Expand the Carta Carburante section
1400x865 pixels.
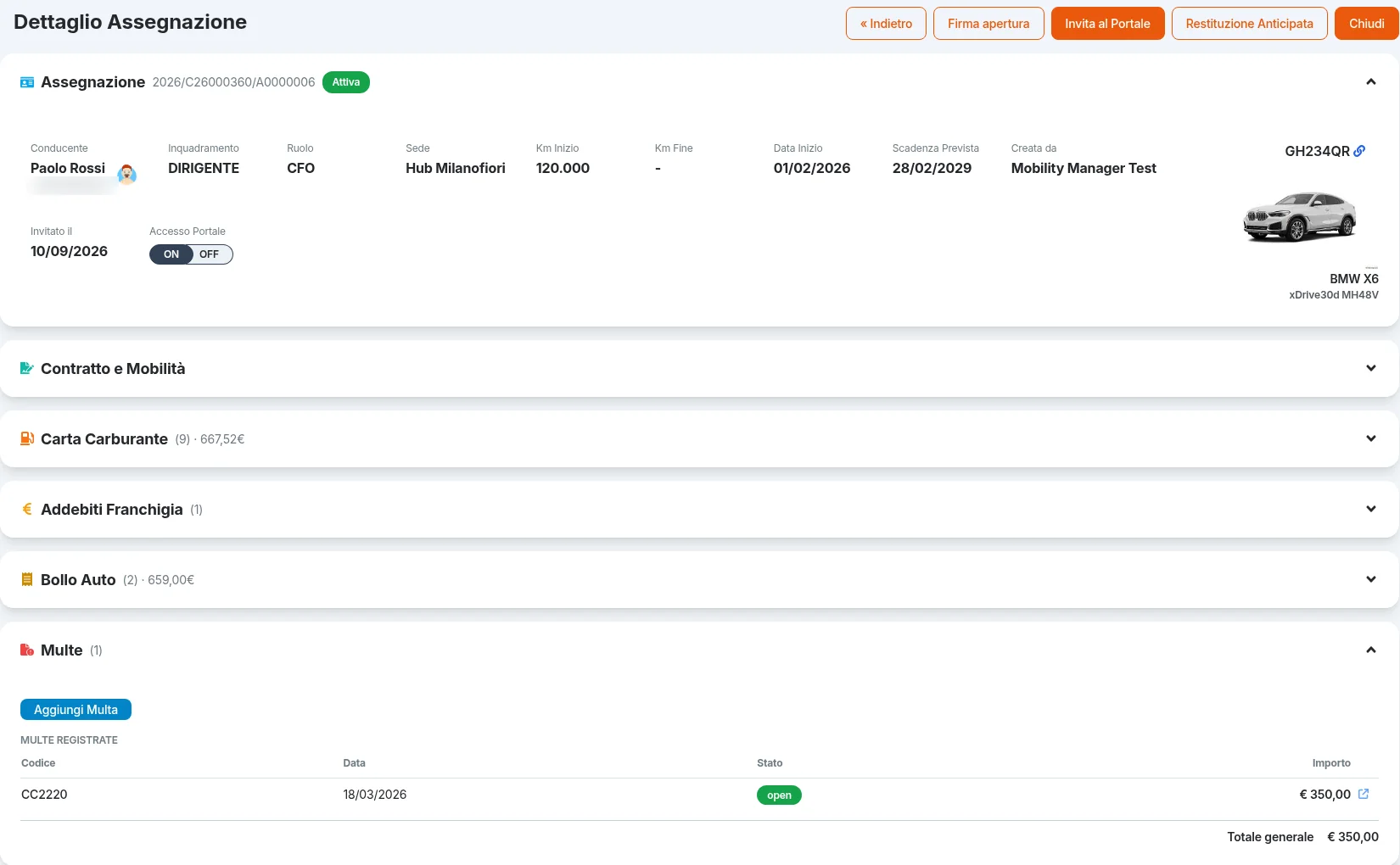click(x=1370, y=438)
